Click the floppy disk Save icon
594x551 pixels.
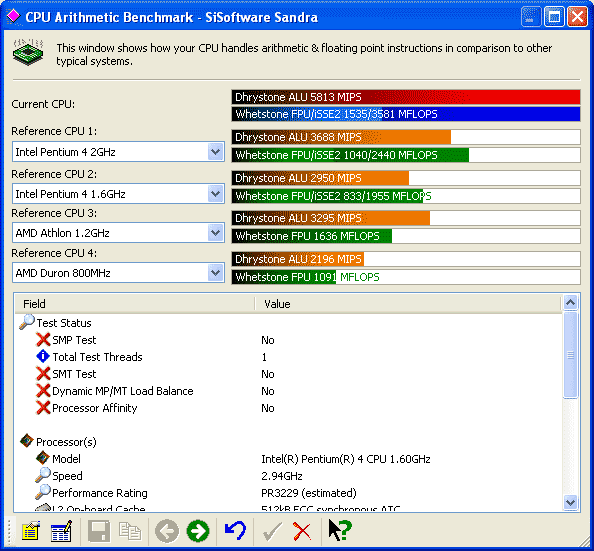tap(98, 531)
